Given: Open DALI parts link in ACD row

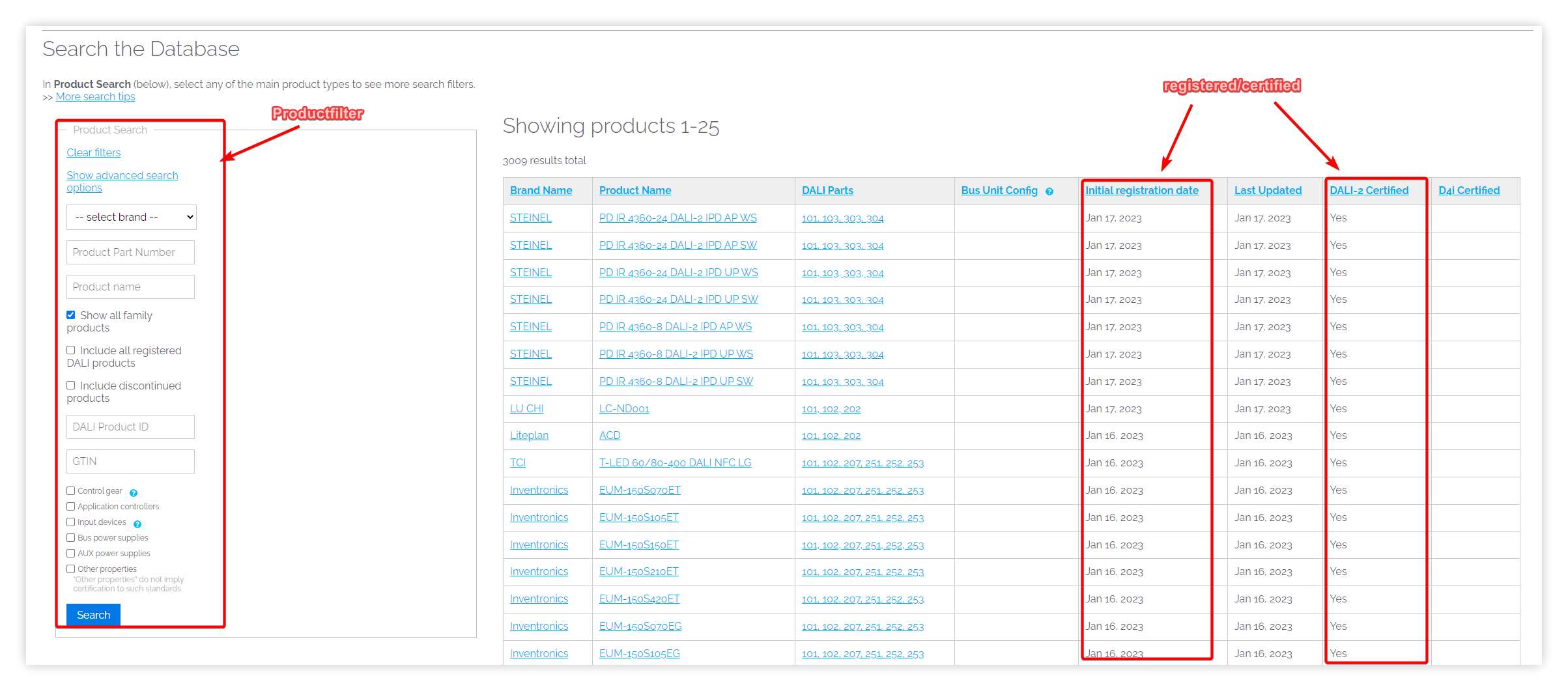Looking at the screenshot, I should click(831, 436).
